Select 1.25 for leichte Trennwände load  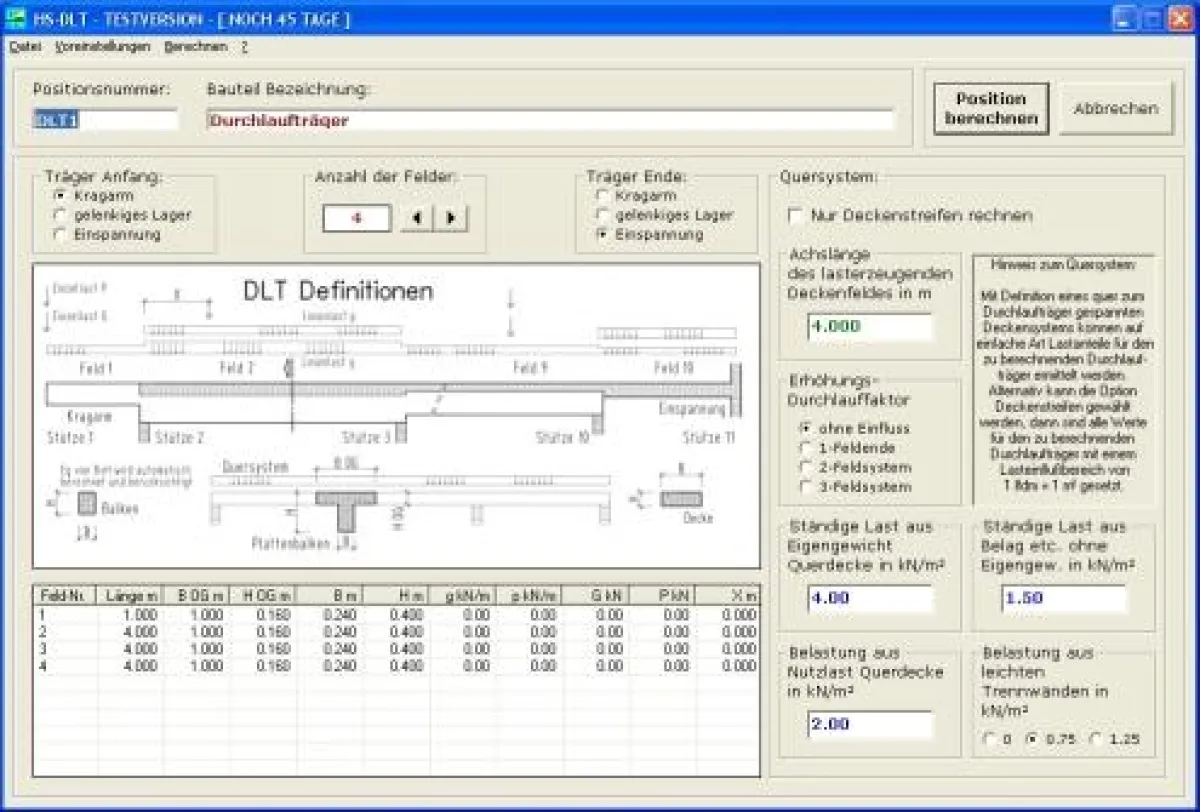click(1095, 740)
